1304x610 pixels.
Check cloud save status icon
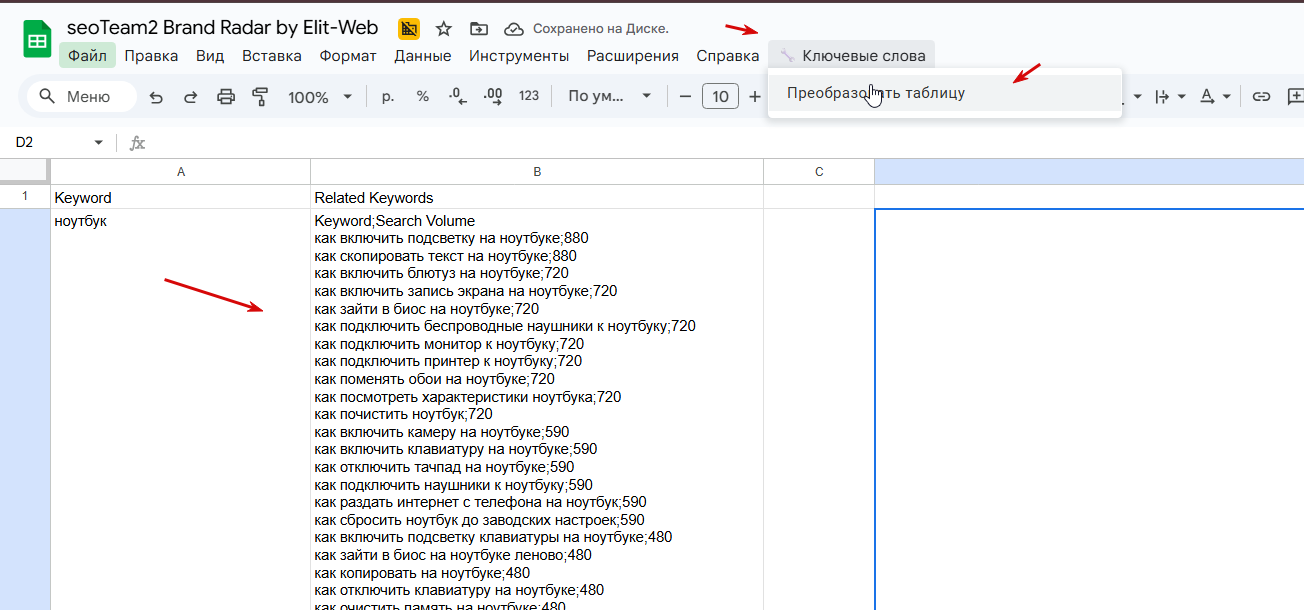513,29
